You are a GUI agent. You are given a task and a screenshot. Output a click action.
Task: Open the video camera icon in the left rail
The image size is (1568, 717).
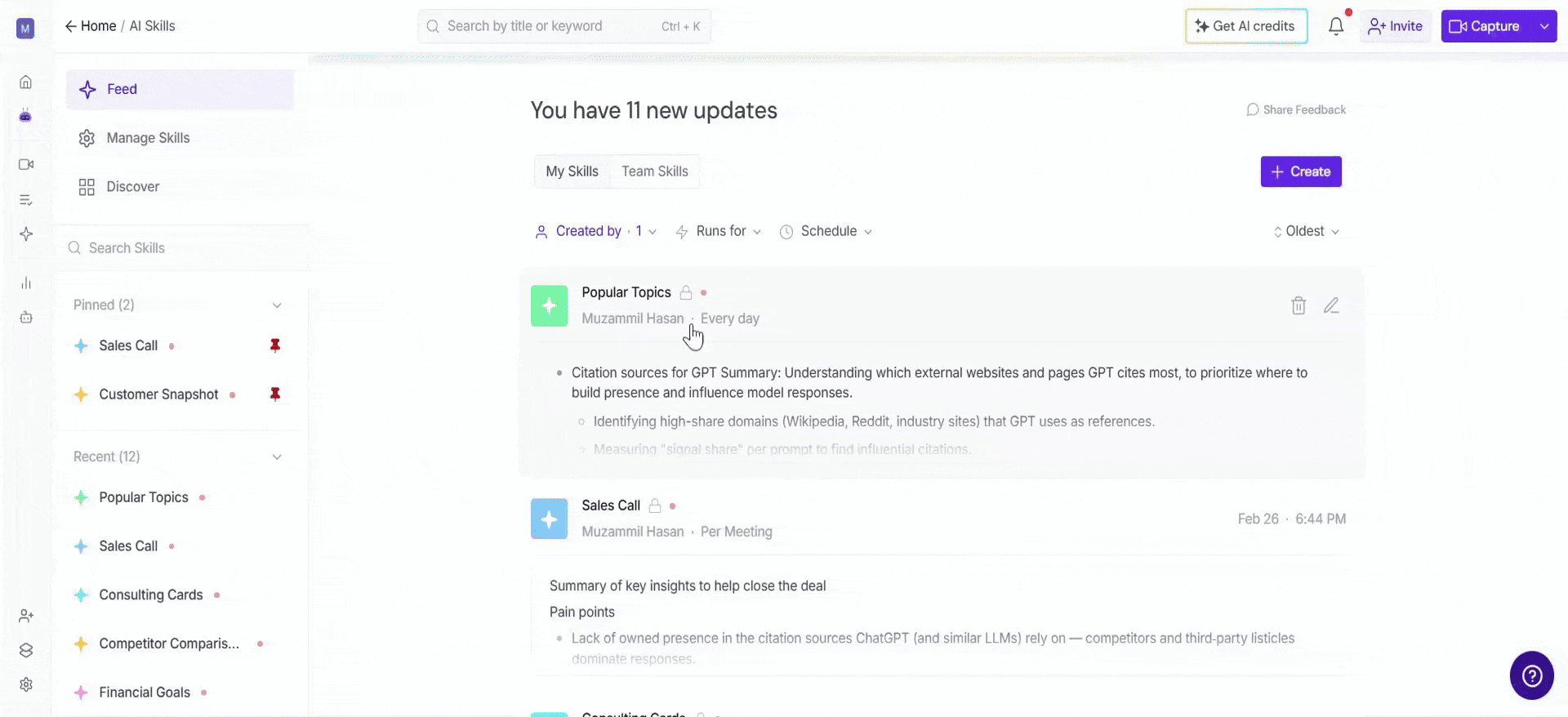26,164
